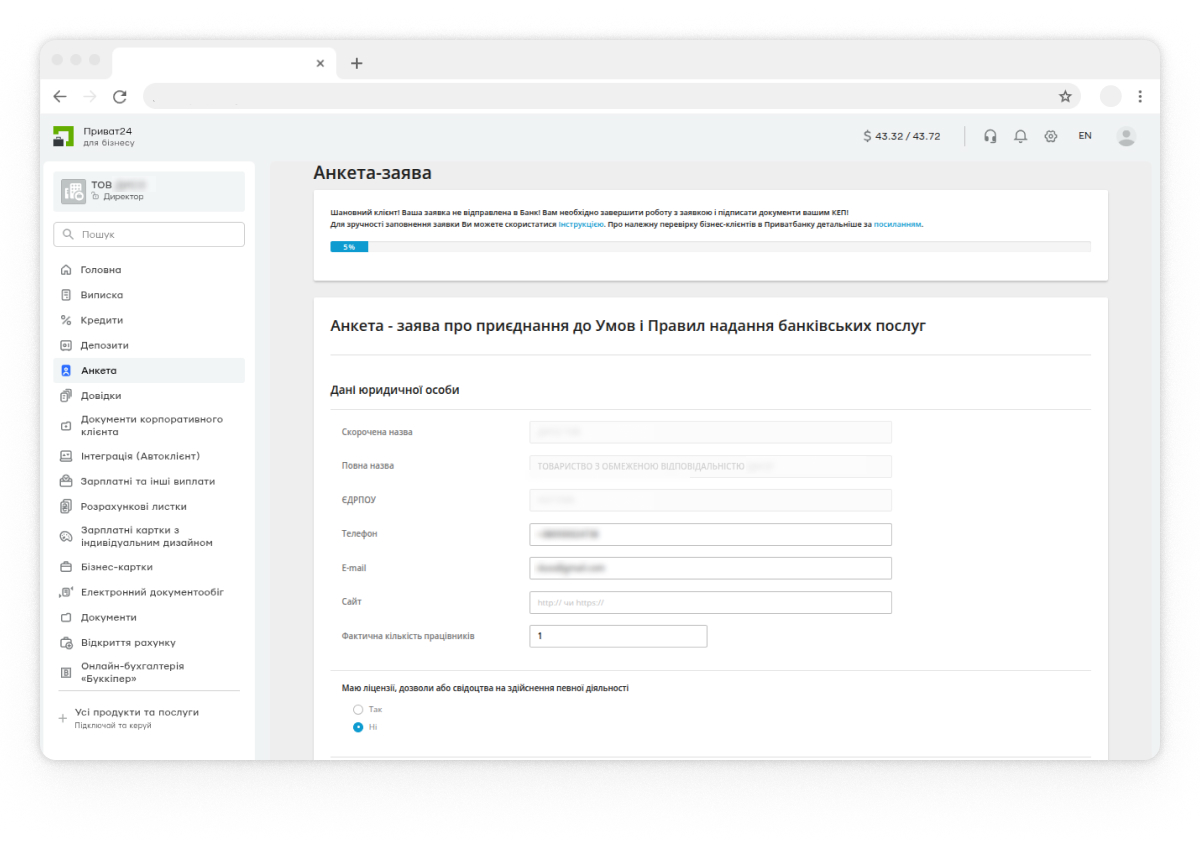Click the Privat24 logo icon
Image resolution: width=1200 pixels, height=860 pixels.
pos(64,136)
